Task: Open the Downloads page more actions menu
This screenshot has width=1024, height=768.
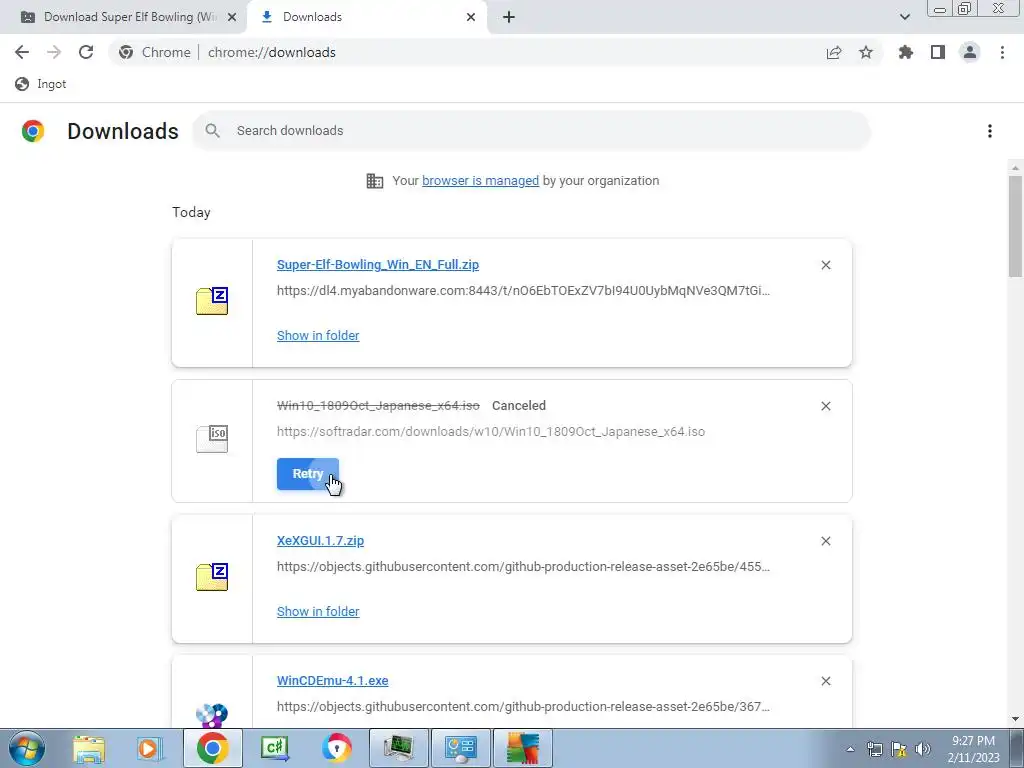Action: click(x=989, y=131)
